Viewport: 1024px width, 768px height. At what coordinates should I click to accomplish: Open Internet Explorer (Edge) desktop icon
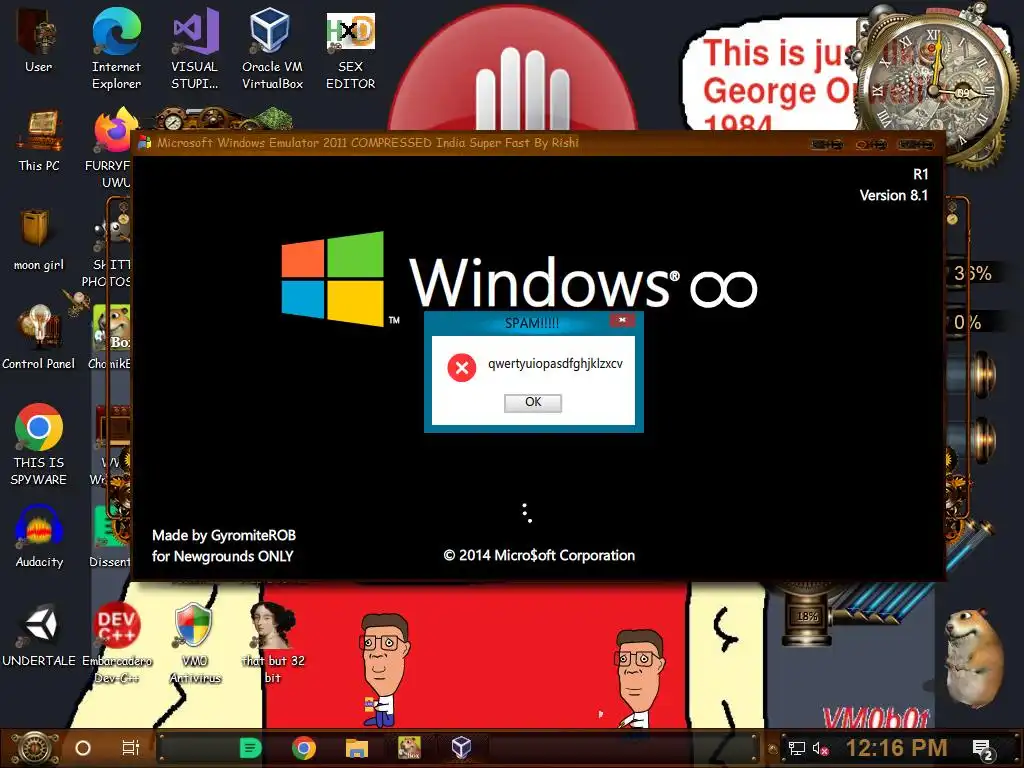click(116, 48)
